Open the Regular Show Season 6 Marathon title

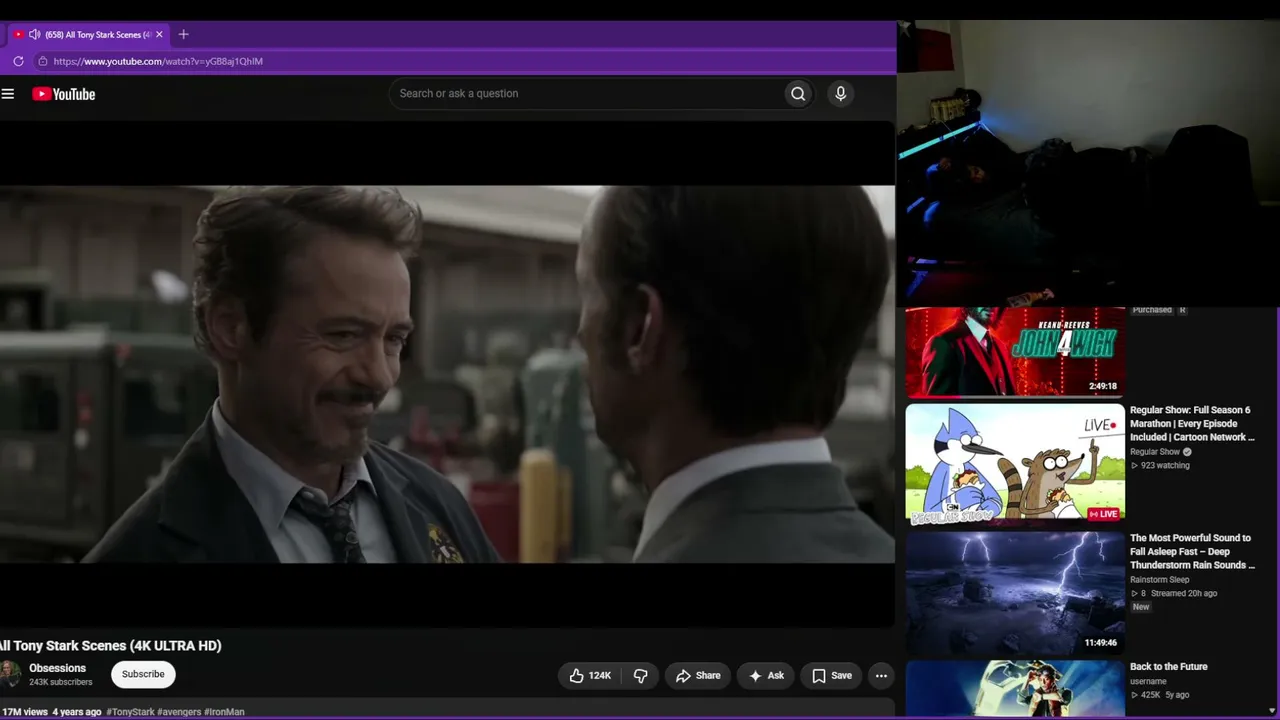click(x=1192, y=424)
